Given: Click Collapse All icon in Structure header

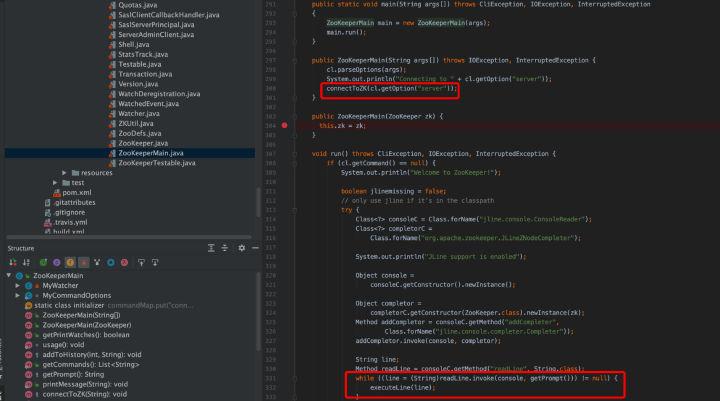Looking at the screenshot, I should 225,247.
